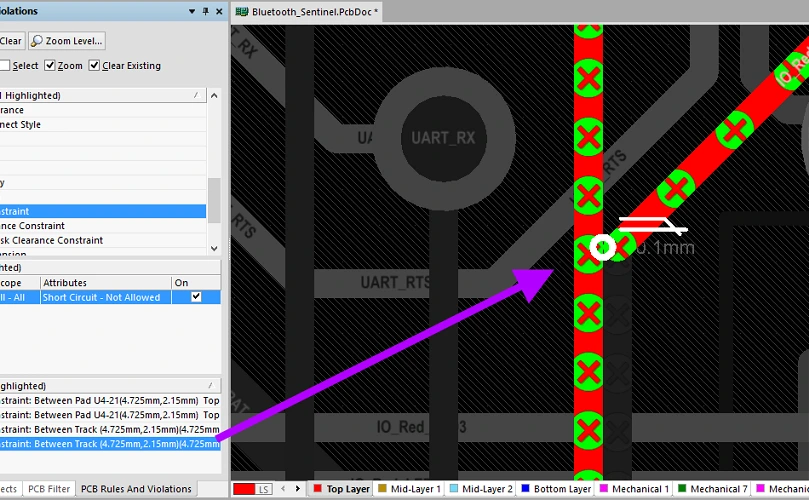
Task: Click the Zoom Level magnifier icon
Action: [36, 41]
